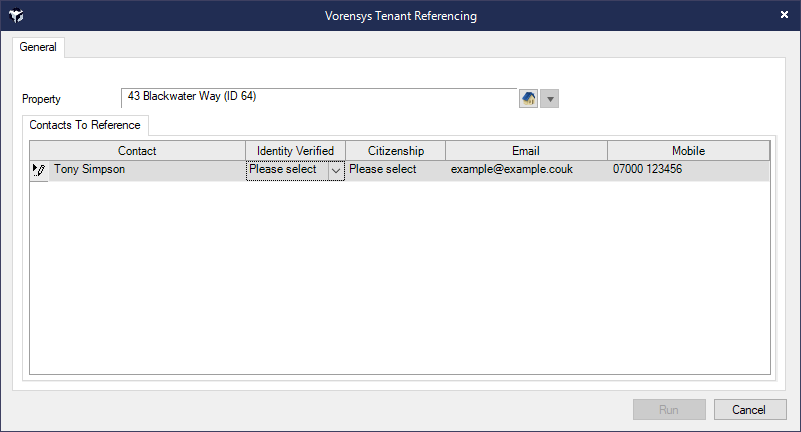Click the Identity Verified column header

tap(295, 151)
